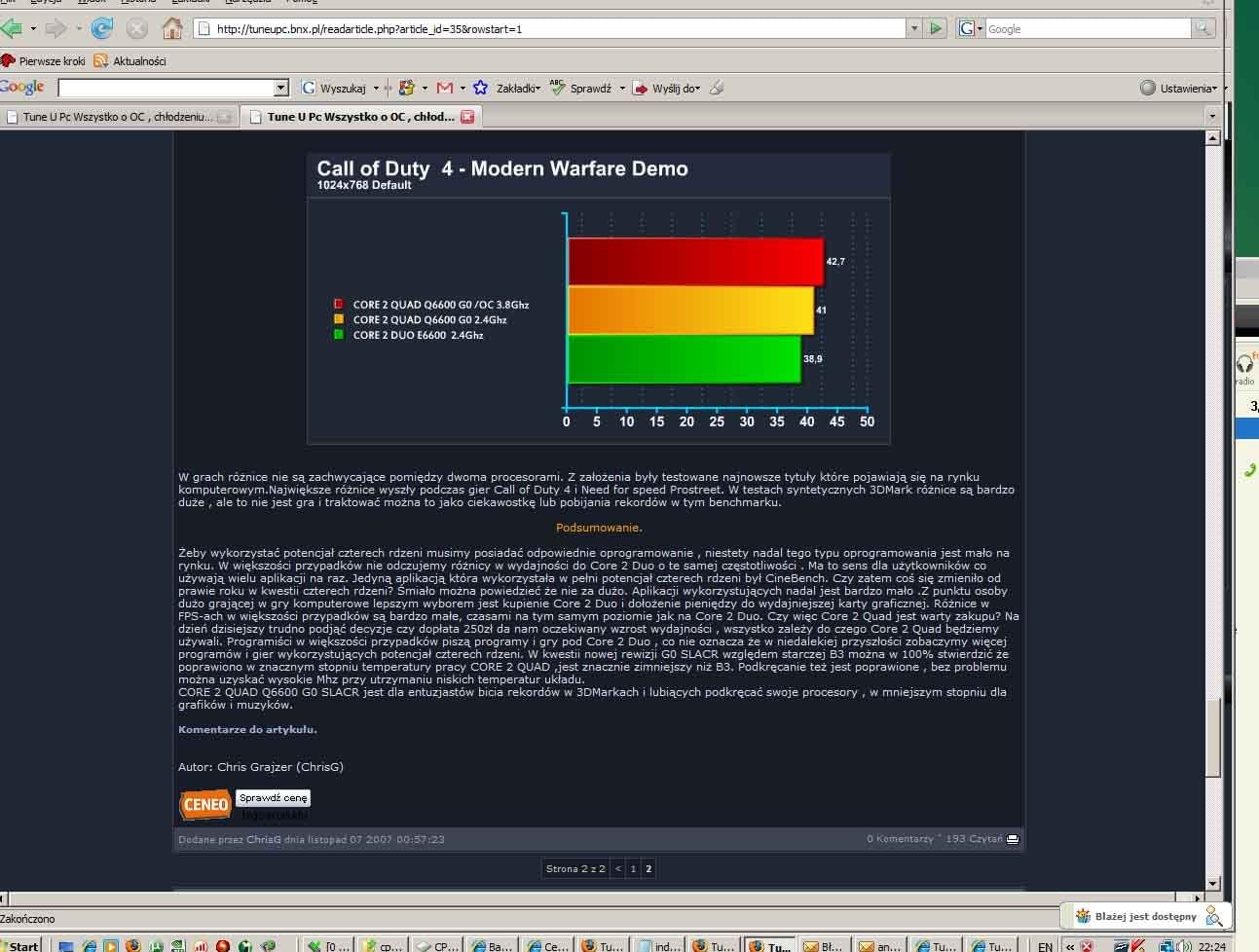Switch to the first Tune U Pc tab
Image resolution: width=1259 pixels, height=952 pixels.
click(x=117, y=117)
